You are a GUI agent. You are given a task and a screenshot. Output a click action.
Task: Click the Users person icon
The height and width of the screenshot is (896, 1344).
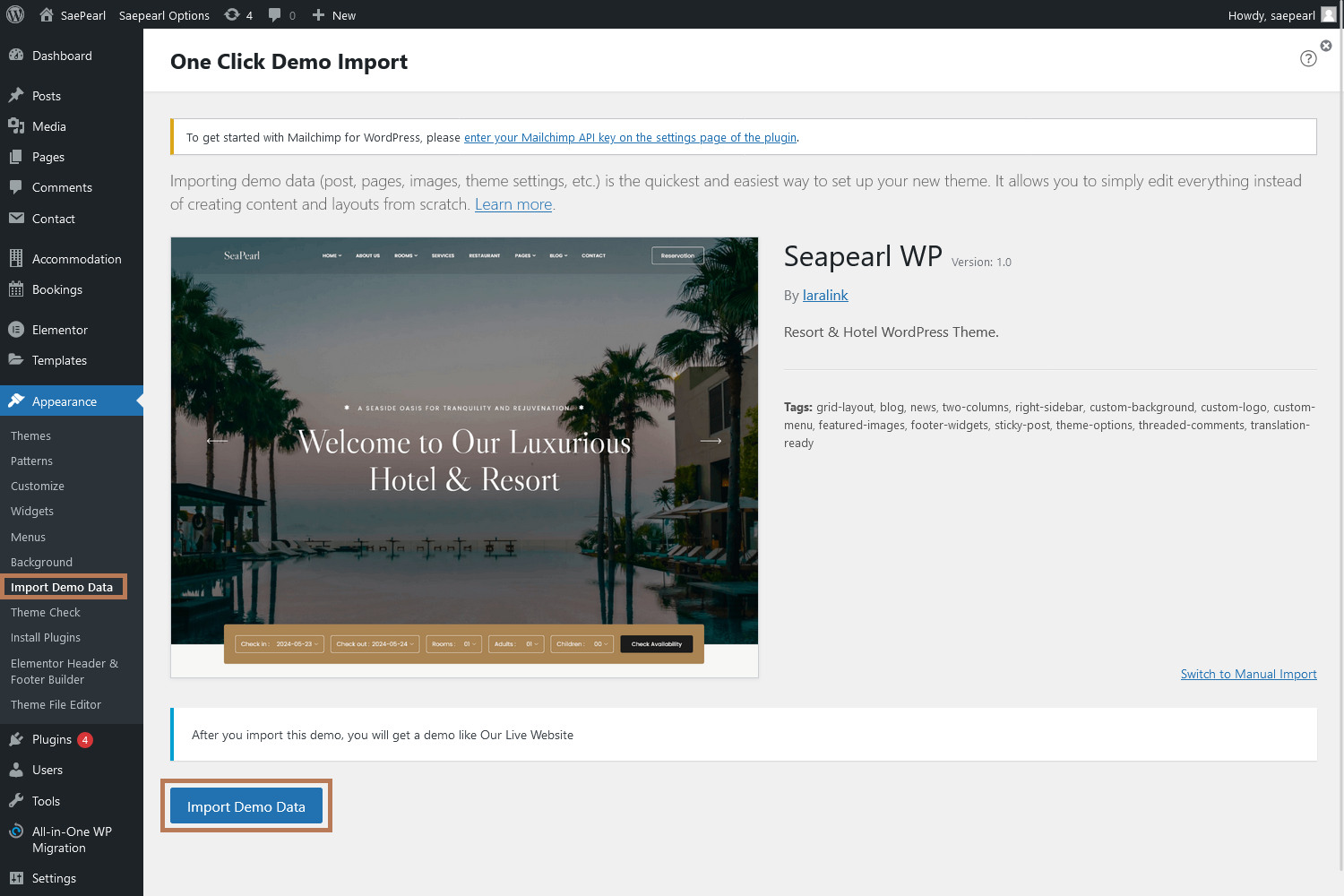click(16, 770)
